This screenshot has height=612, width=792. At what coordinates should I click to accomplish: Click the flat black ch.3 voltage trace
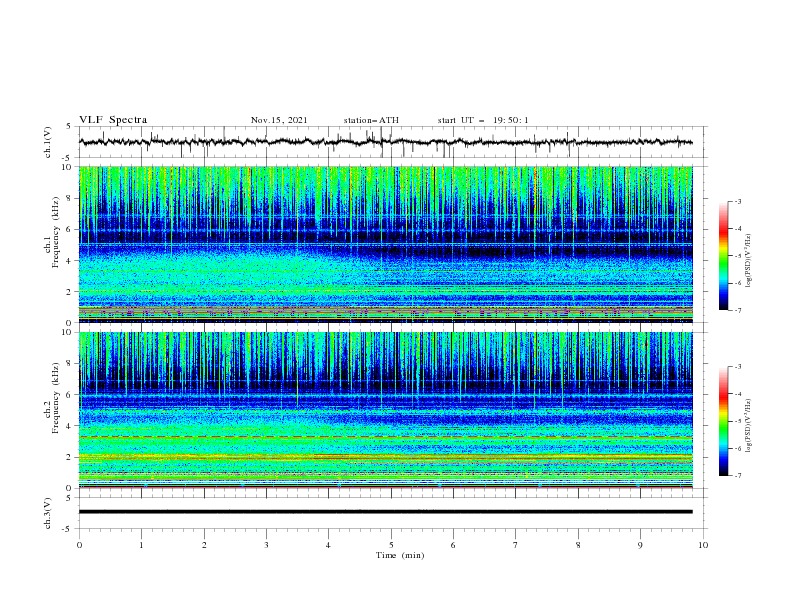[385, 512]
